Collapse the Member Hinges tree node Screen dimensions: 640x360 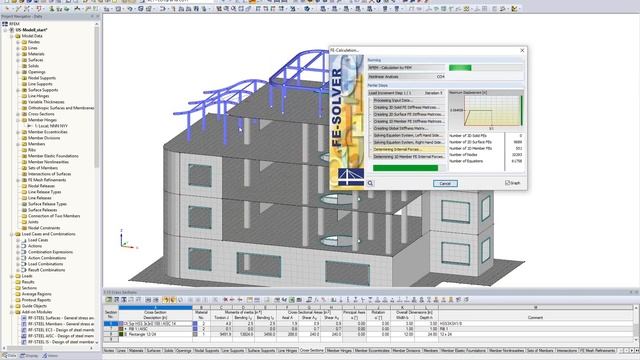click(18, 120)
